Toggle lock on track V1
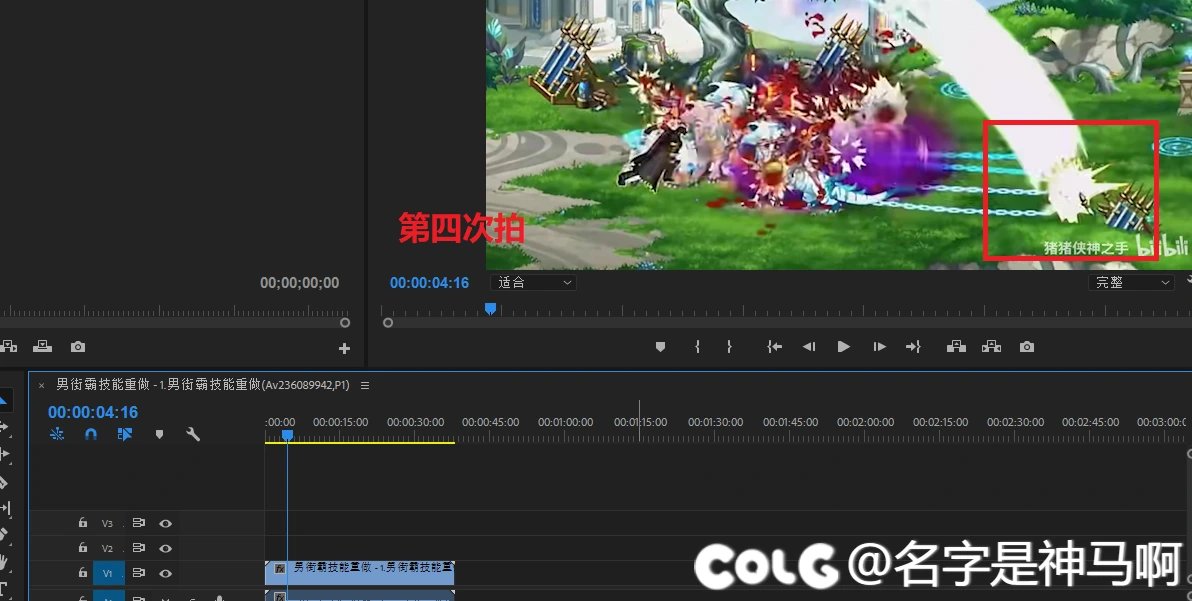 (x=83, y=573)
